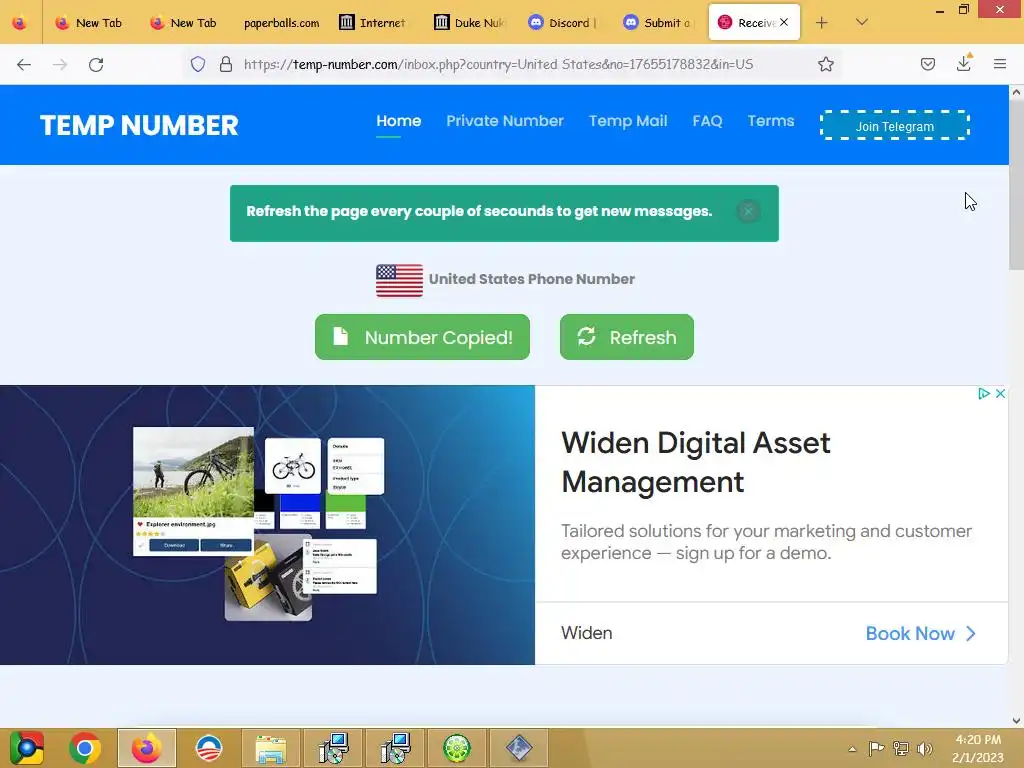The image size is (1024, 768).
Task: Launch Google Chrome from the taskbar
Action: tap(85, 748)
